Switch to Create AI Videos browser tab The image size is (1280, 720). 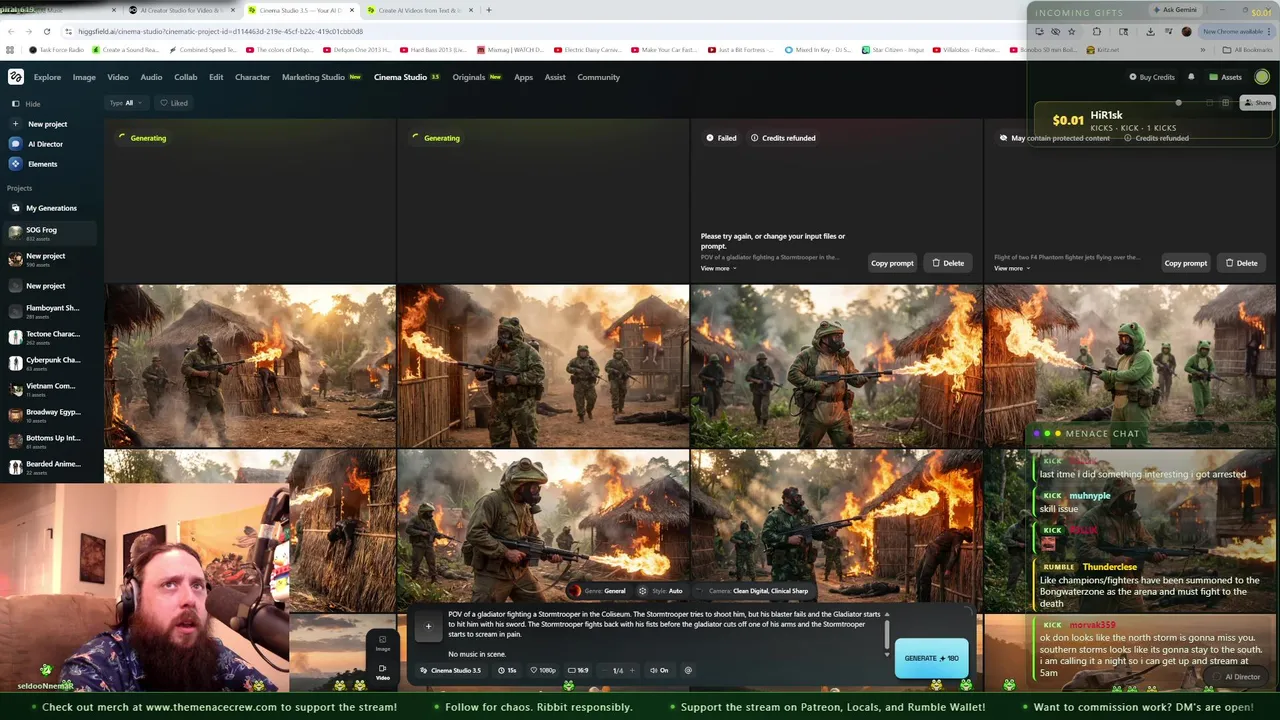[418, 10]
